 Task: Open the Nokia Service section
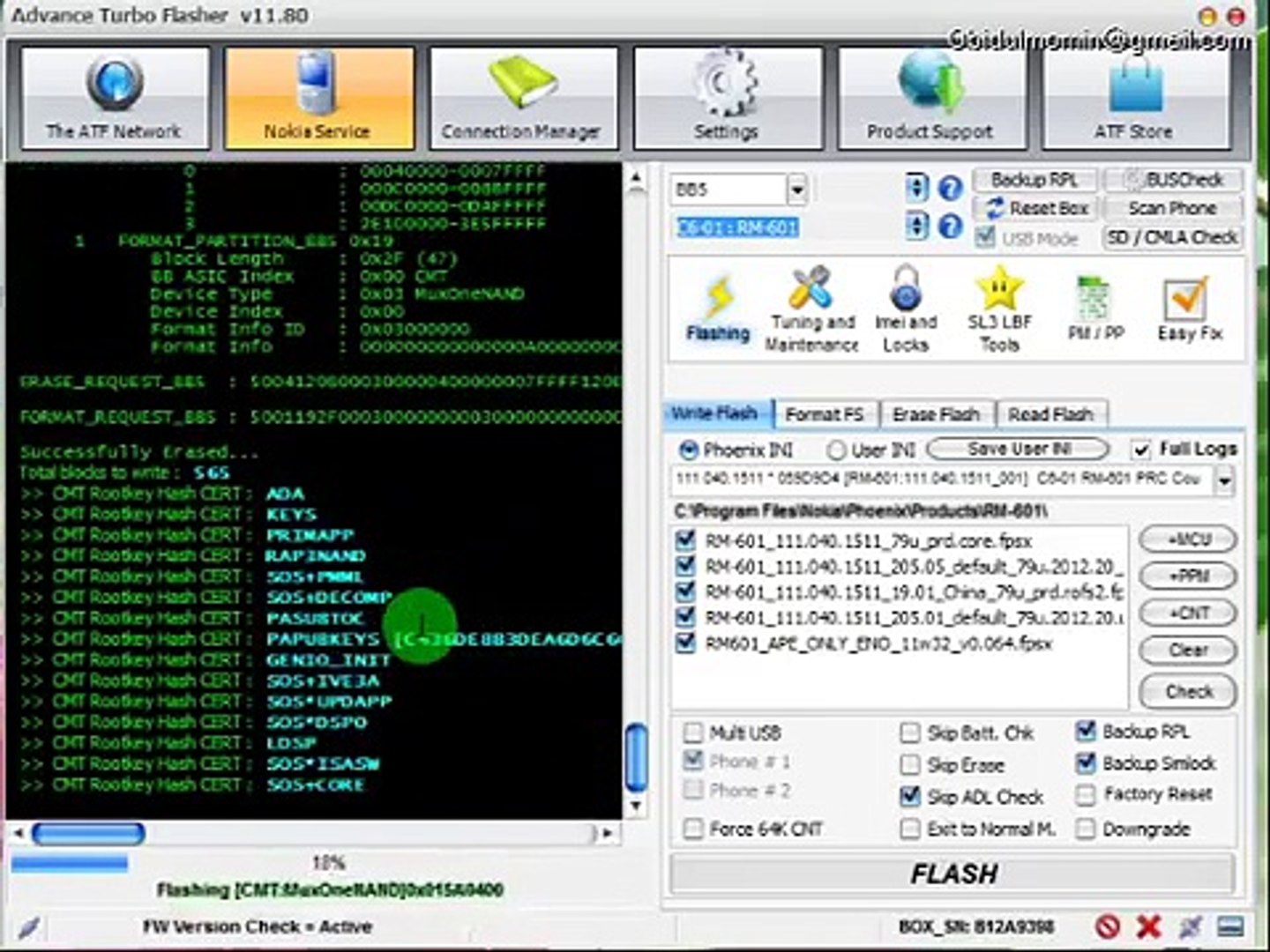(x=318, y=98)
